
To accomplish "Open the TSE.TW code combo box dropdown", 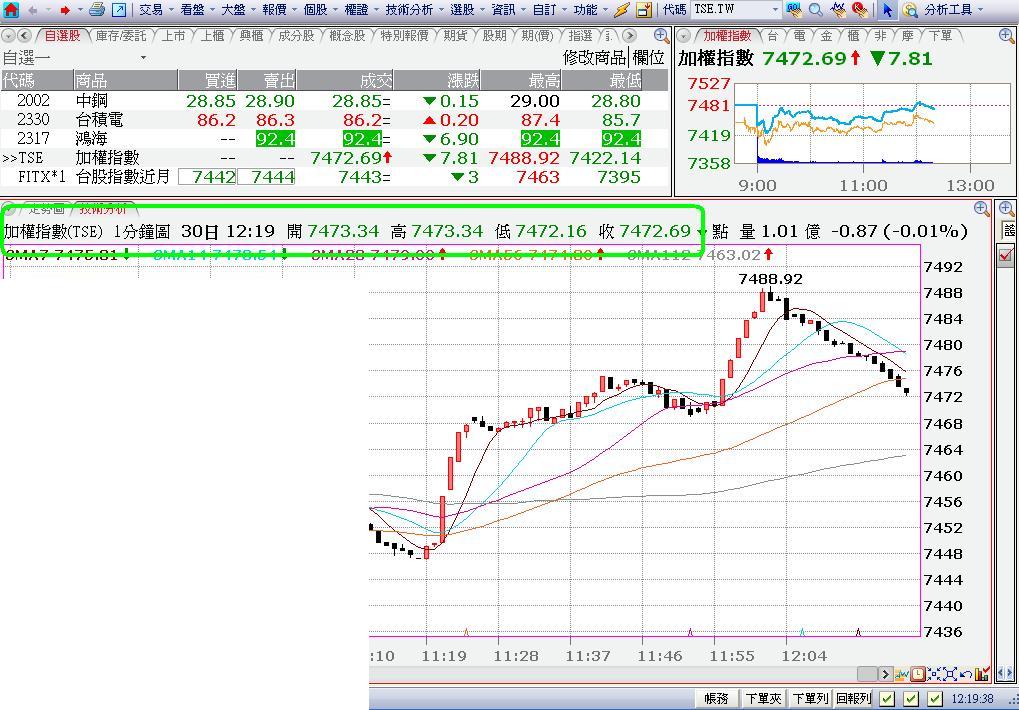I will click(775, 10).
